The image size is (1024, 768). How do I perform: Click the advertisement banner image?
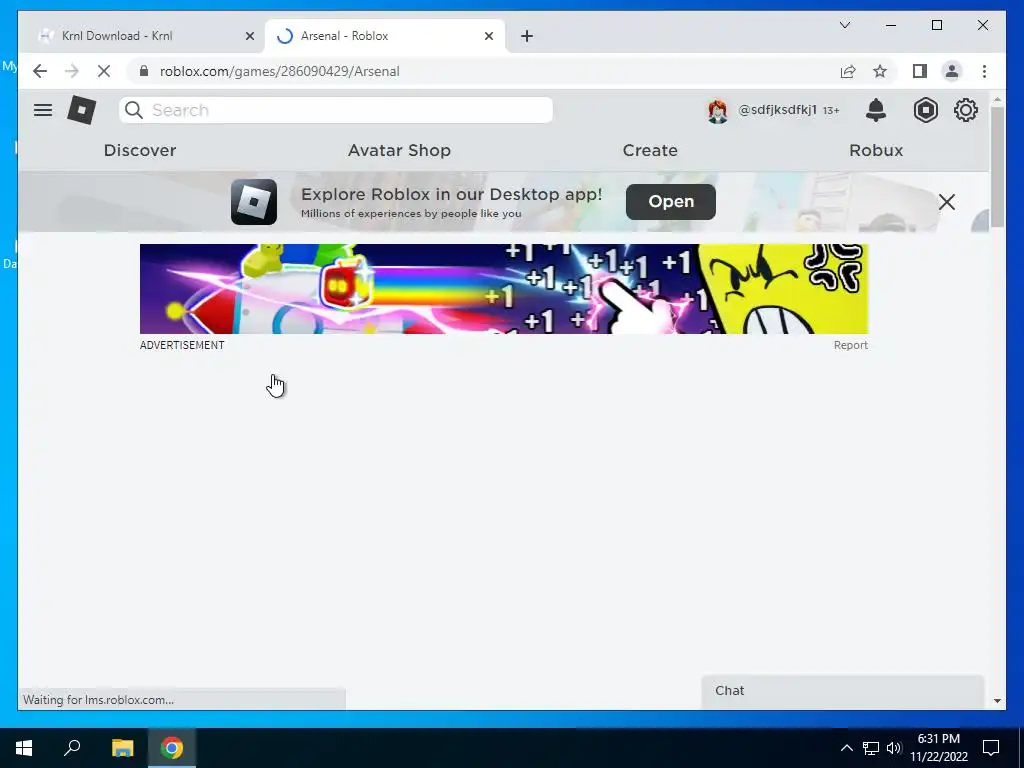point(504,289)
